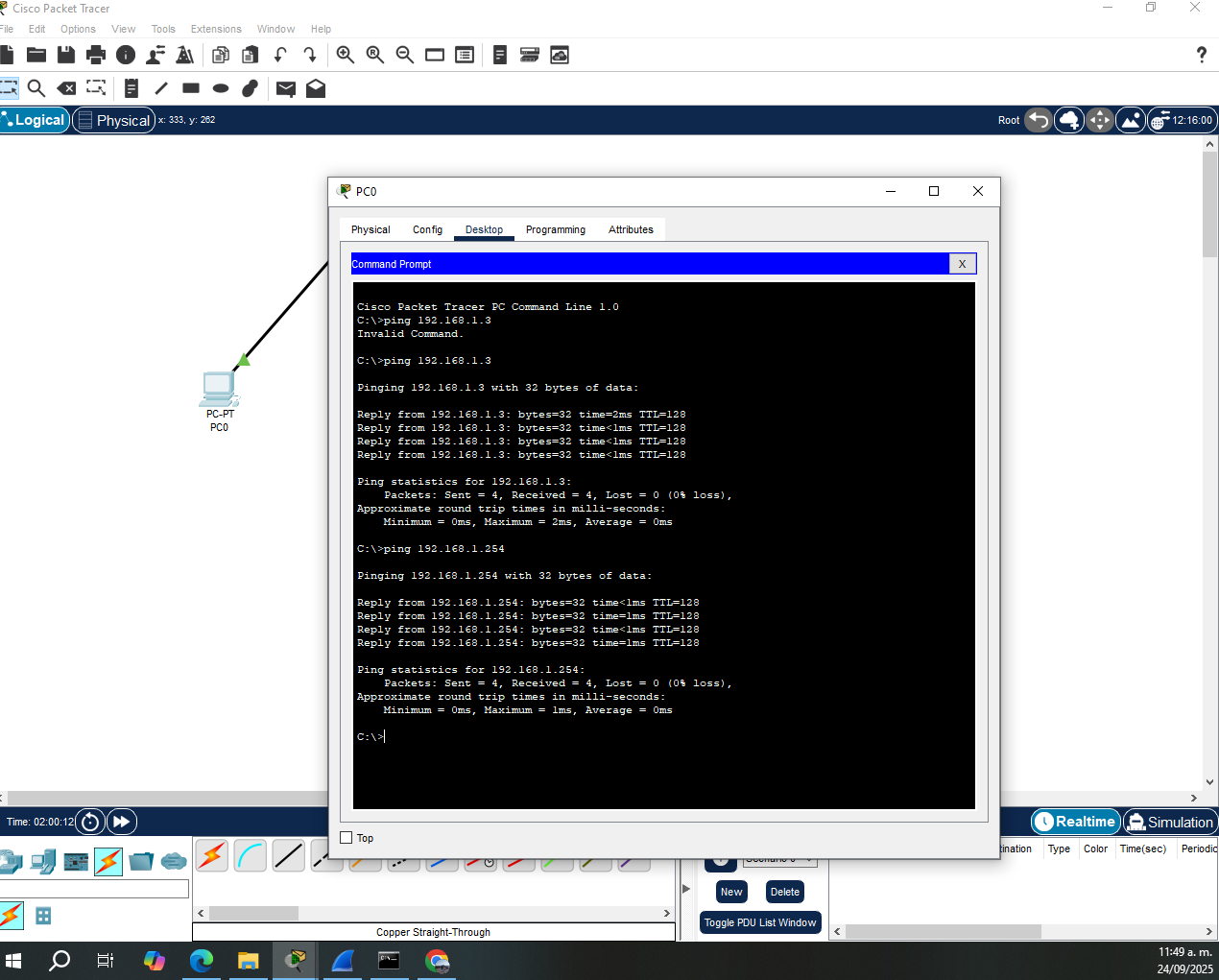The image size is (1219, 980).
Task: Open the Physical tab in PC0 window
Action: (370, 229)
